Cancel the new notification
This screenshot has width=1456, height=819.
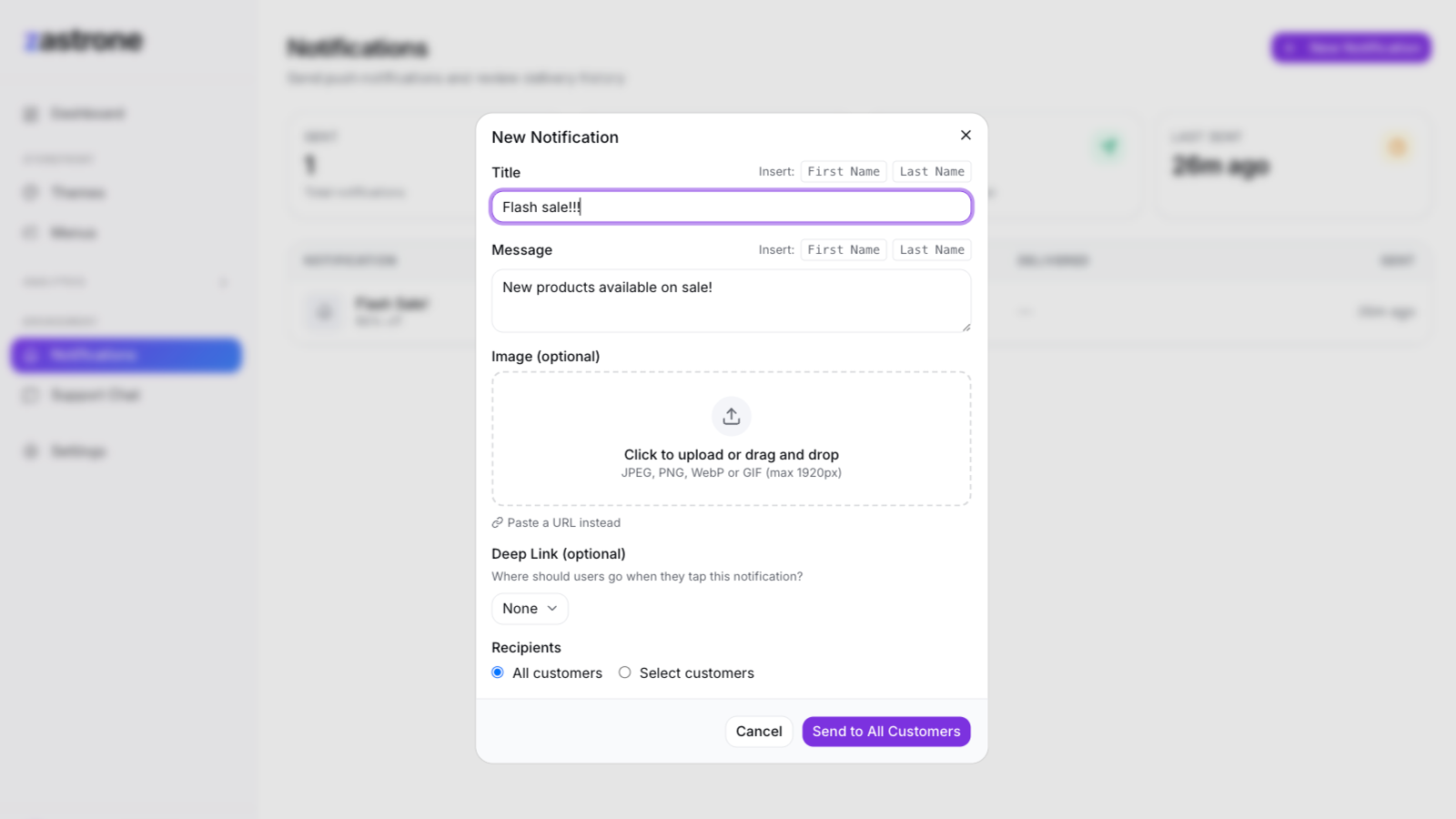[759, 732]
